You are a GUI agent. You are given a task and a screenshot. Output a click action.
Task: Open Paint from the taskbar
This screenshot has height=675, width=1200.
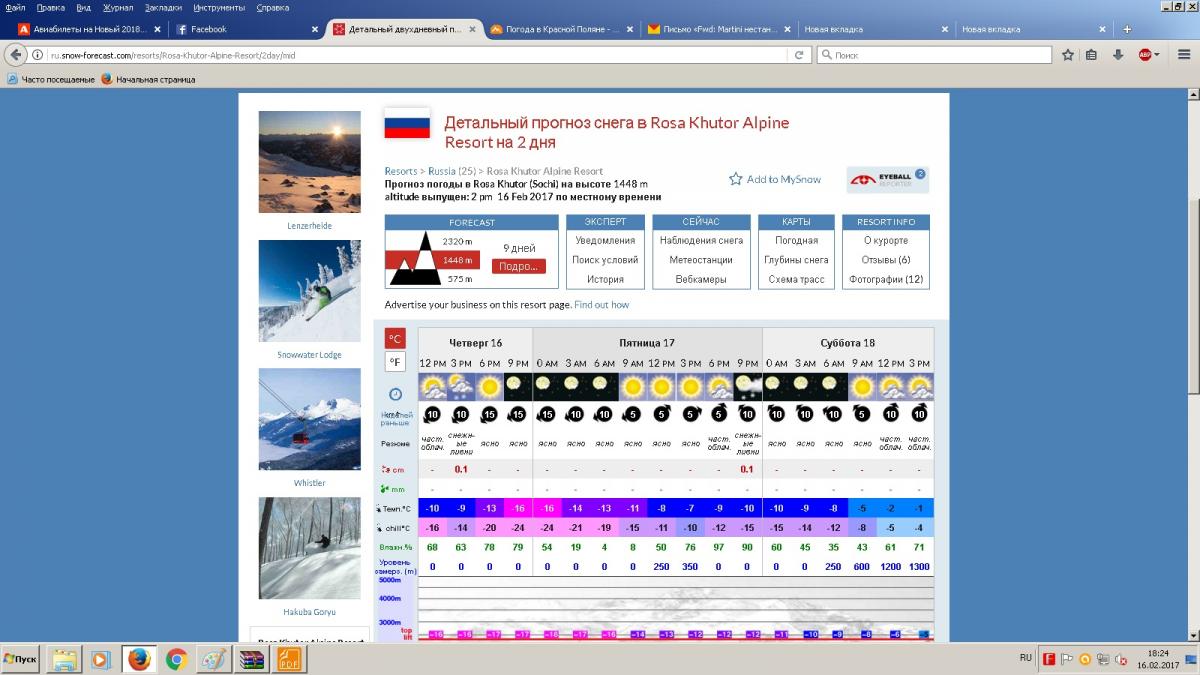[213, 658]
